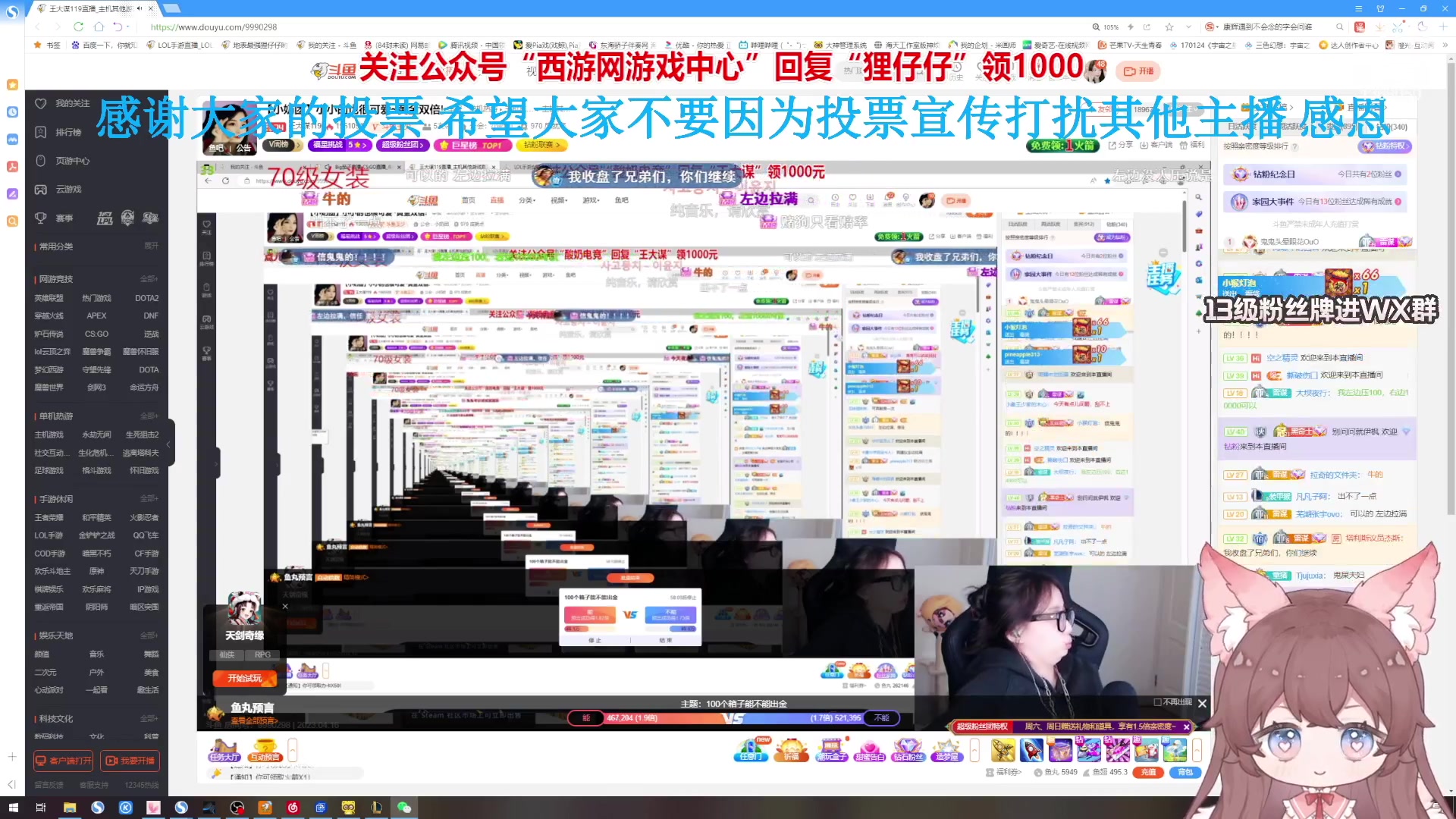Open the 哔哩哔哩 bookmark
This screenshot has height=819, width=1456.
(771, 45)
